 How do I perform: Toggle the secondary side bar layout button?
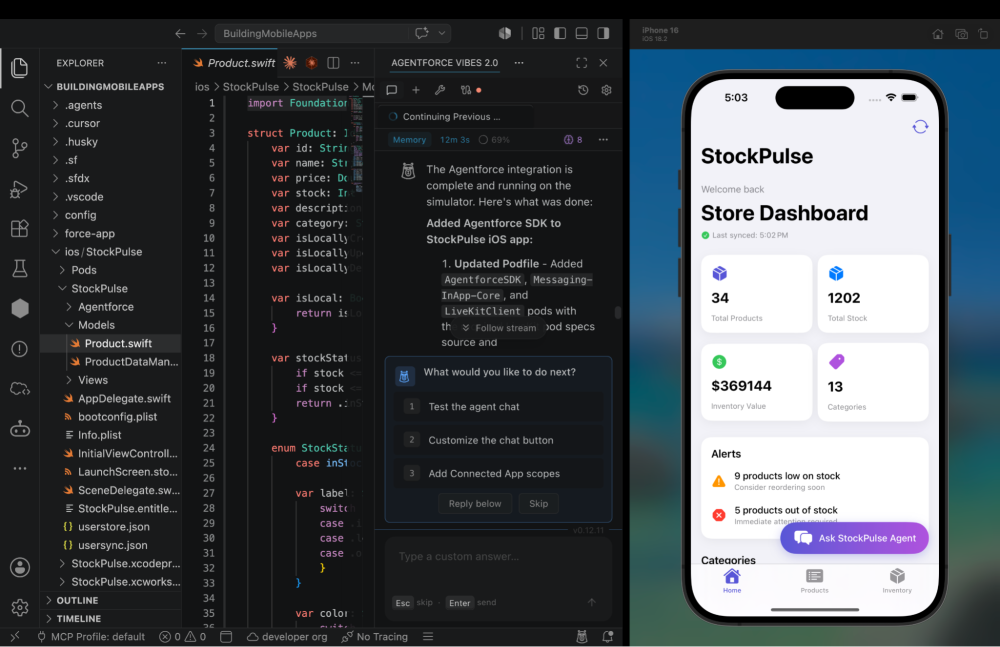pos(603,33)
